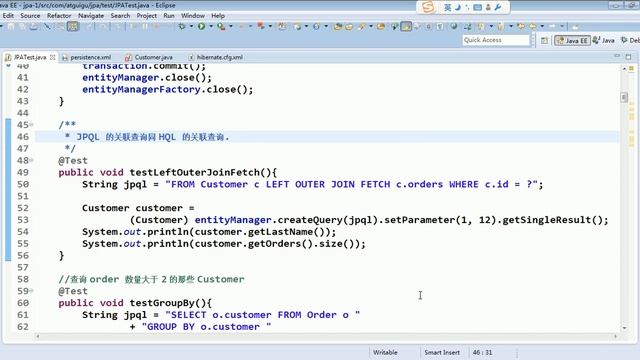Open the Project menu

(x=147, y=16)
